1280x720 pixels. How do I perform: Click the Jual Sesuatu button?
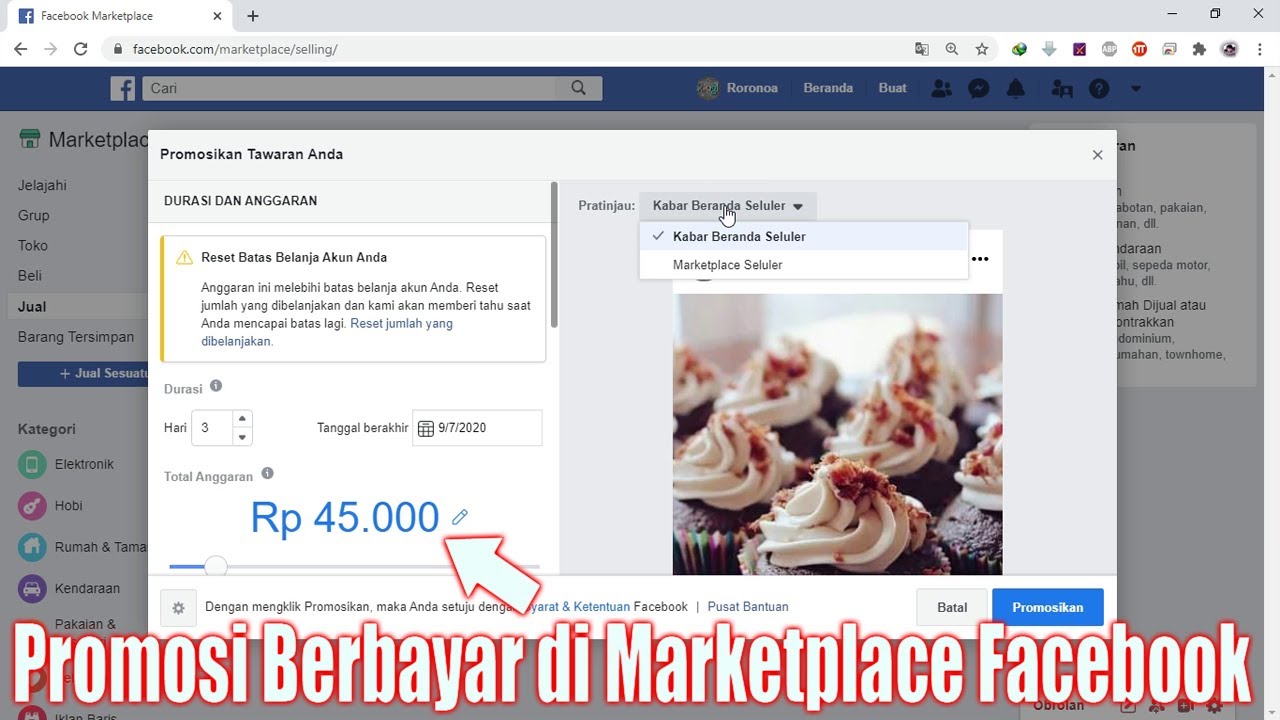point(83,374)
